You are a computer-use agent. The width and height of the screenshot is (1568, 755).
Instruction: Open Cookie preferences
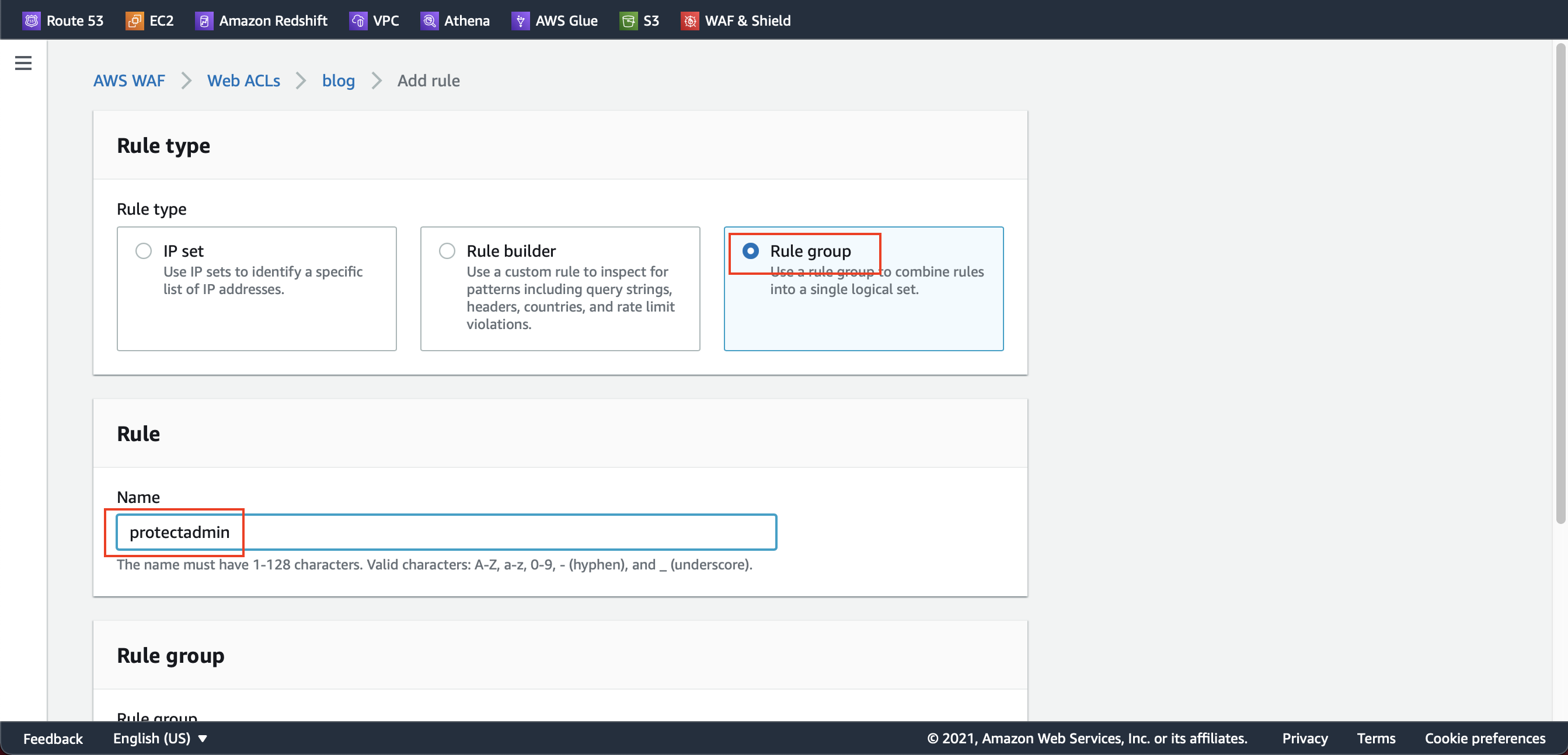(1485, 738)
